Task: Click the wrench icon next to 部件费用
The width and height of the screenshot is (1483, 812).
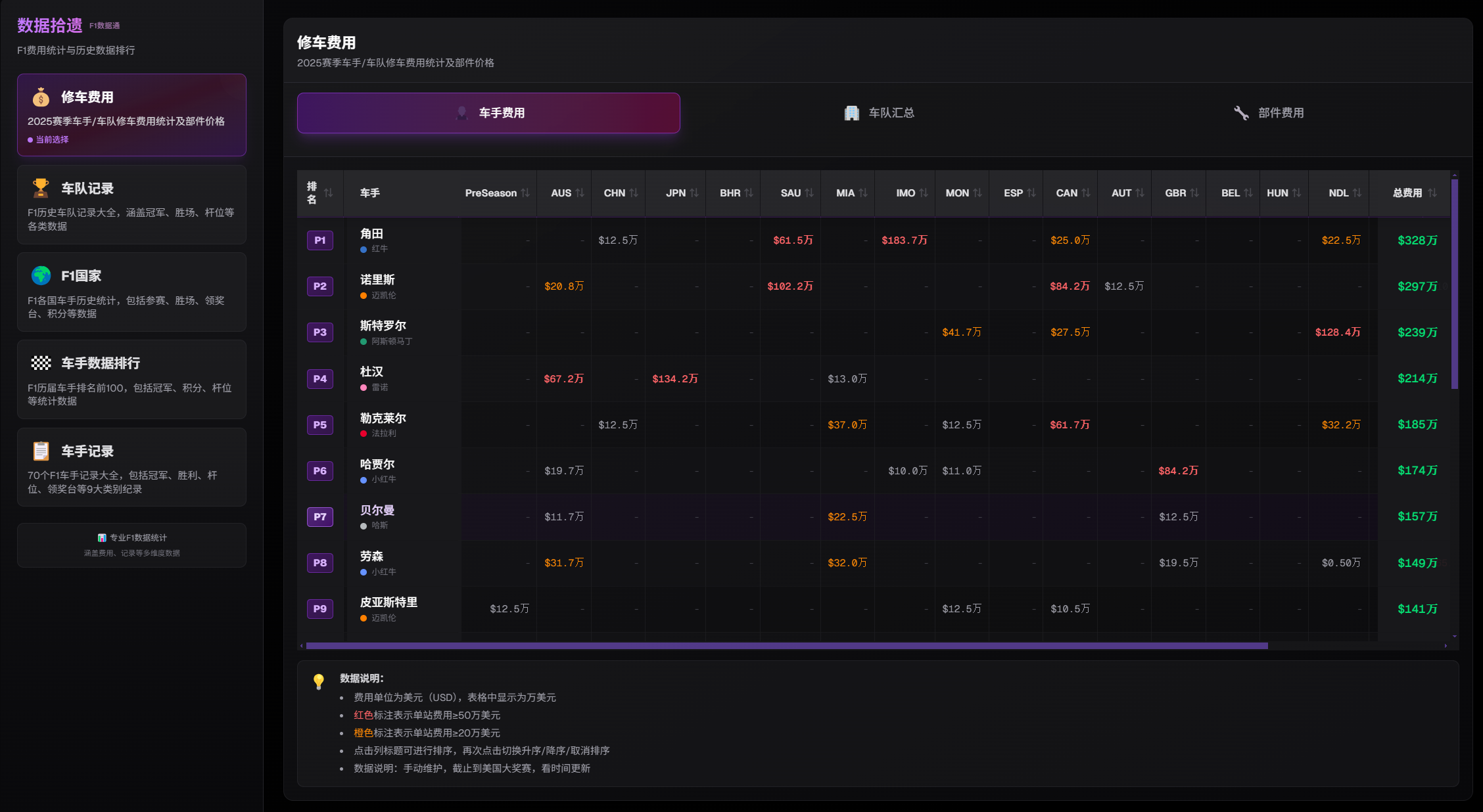Action: [x=1241, y=112]
